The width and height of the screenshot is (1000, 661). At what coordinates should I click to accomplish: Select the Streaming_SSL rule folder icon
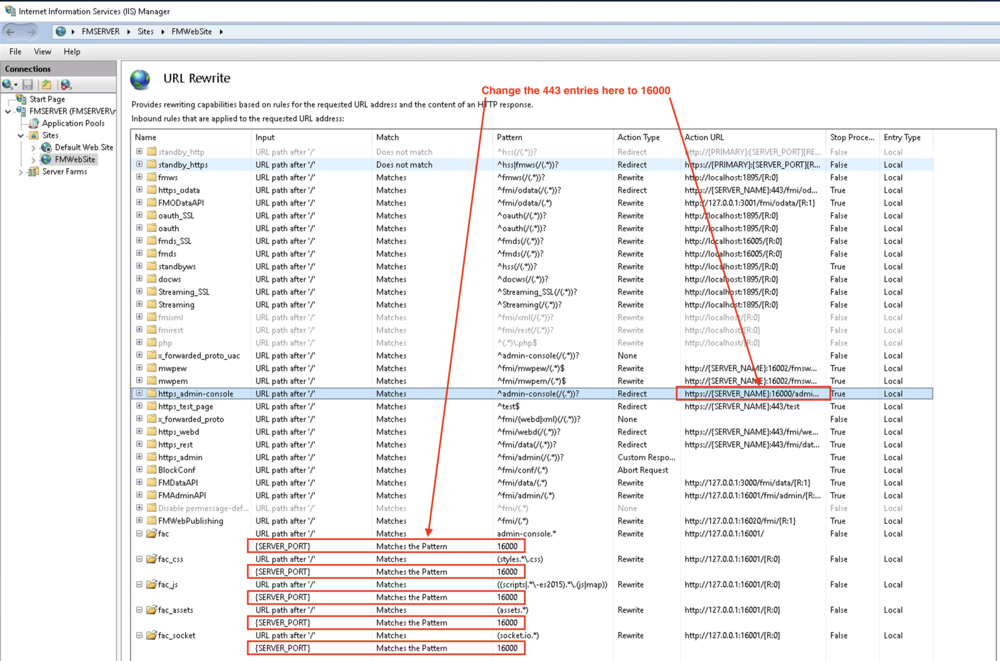[x=151, y=292]
